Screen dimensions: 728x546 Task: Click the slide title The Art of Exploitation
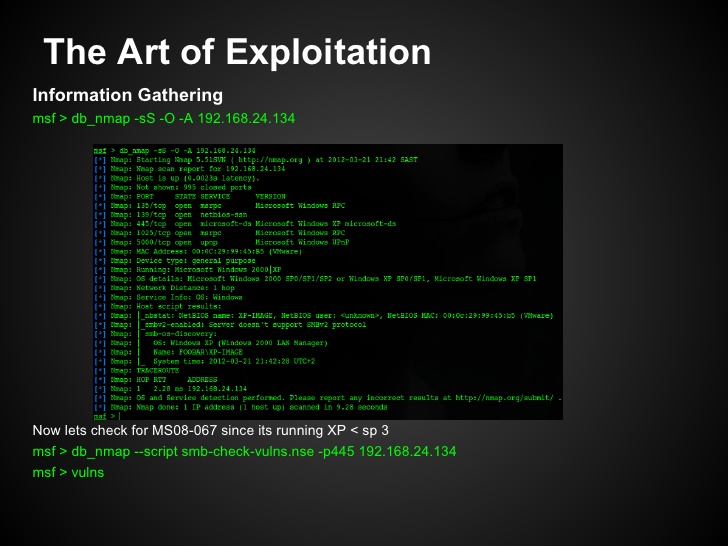click(x=238, y=52)
